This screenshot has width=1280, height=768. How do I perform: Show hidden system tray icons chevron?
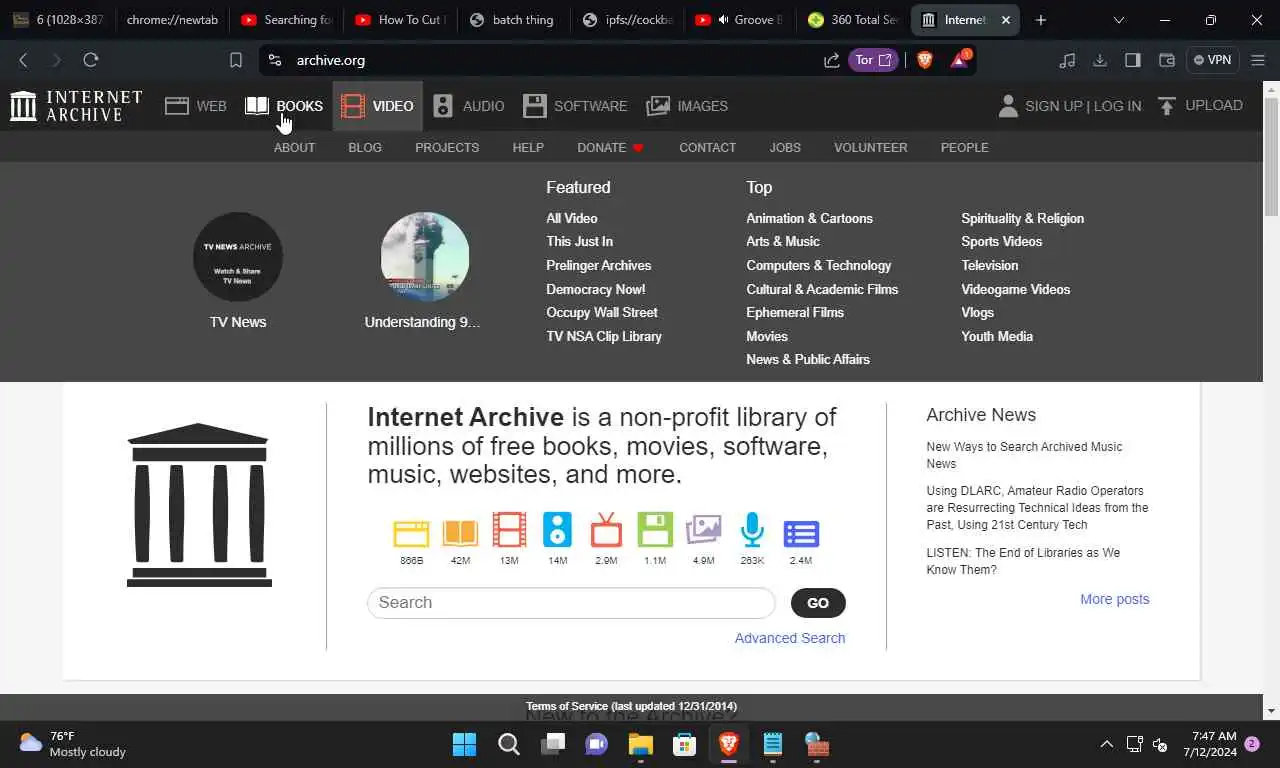1106,744
